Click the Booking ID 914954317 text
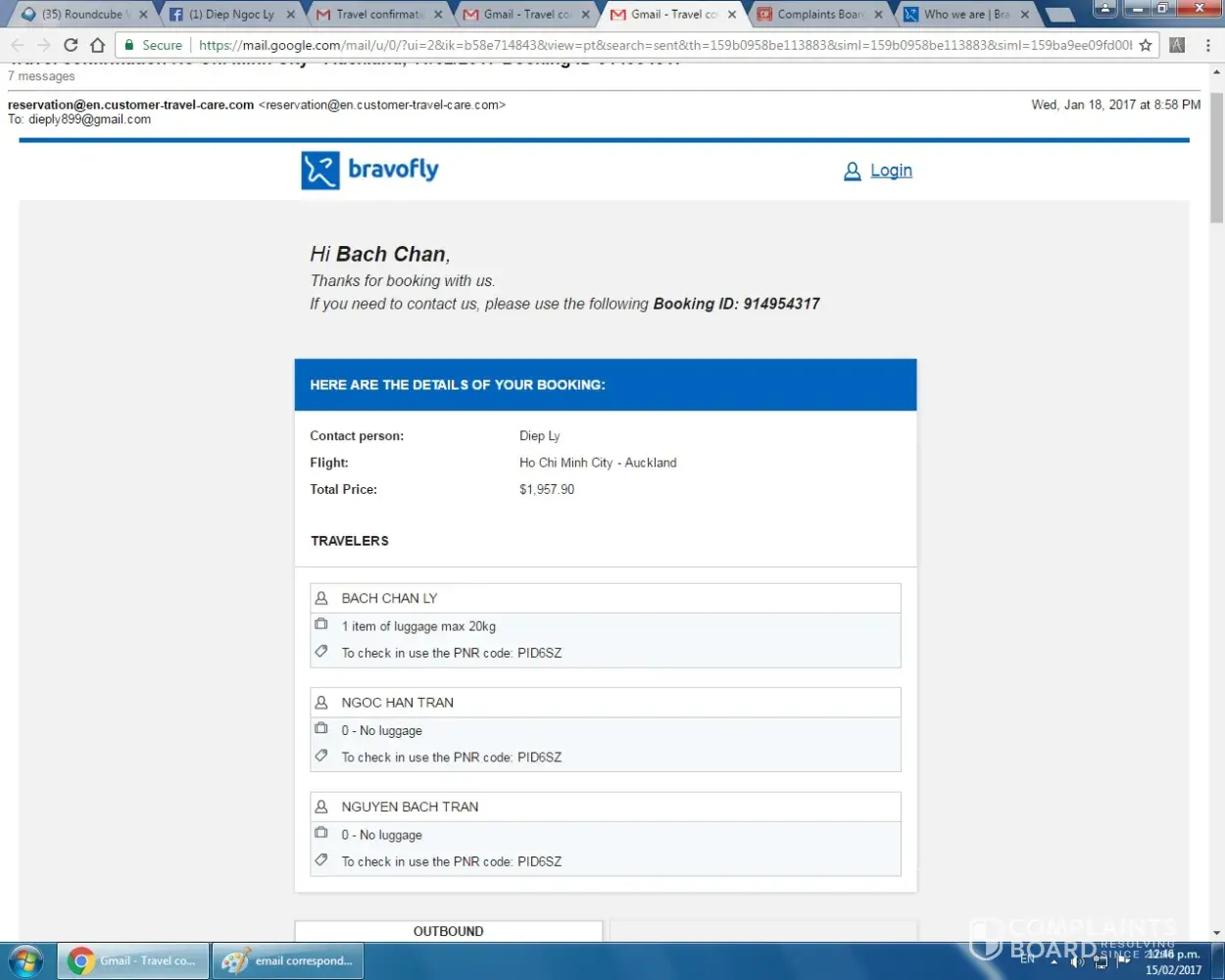Image resolution: width=1225 pixels, height=980 pixels. tap(736, 304)
